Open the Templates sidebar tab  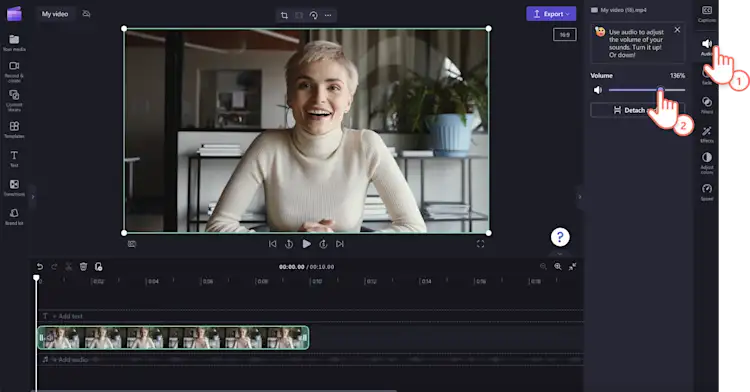click(x=14, y=130)
